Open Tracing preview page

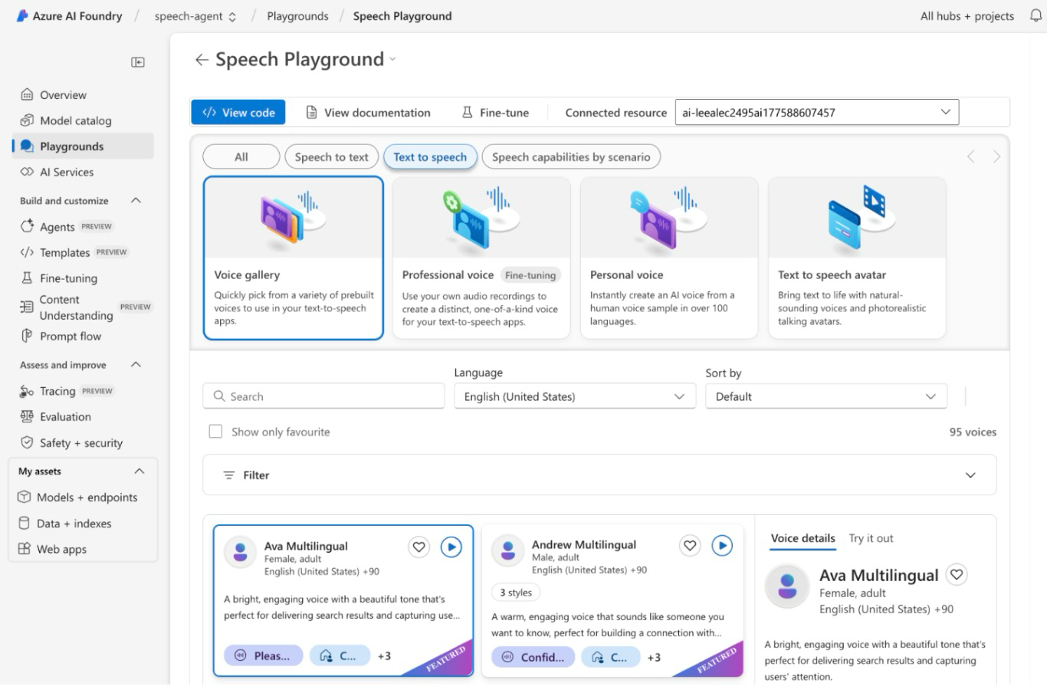pos(66,391)
